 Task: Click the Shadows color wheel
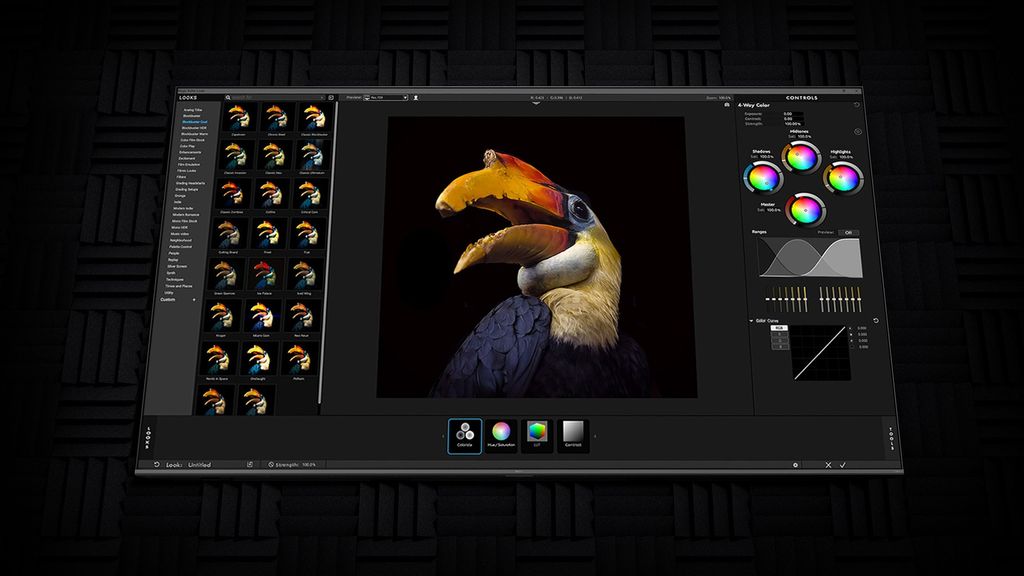pos(763,178)
